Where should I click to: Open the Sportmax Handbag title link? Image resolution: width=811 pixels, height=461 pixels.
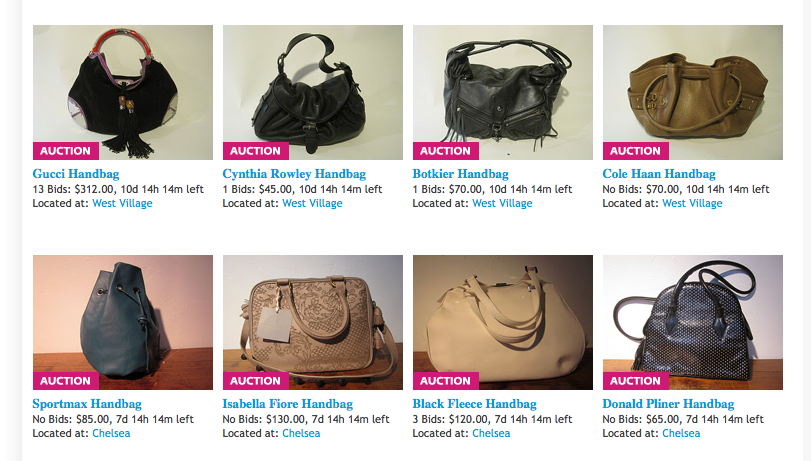click(x=87, y=404)
